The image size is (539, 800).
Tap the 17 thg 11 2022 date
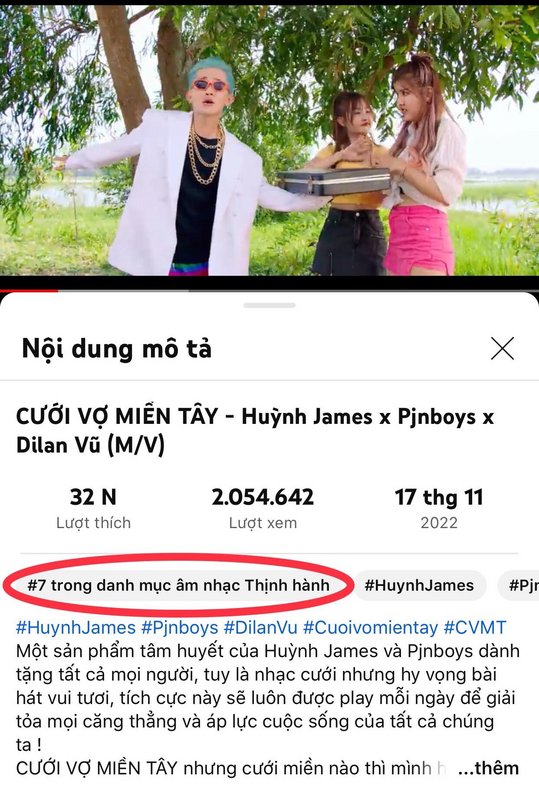click(x=439, y=508)
